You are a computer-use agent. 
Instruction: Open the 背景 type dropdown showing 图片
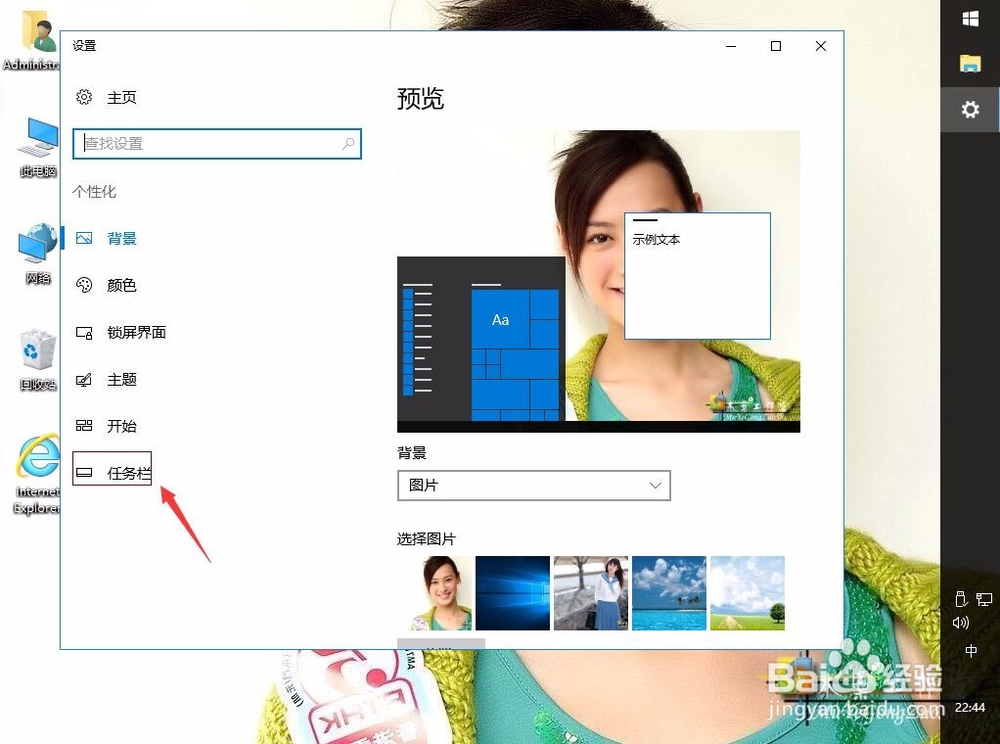click(534, 485)
